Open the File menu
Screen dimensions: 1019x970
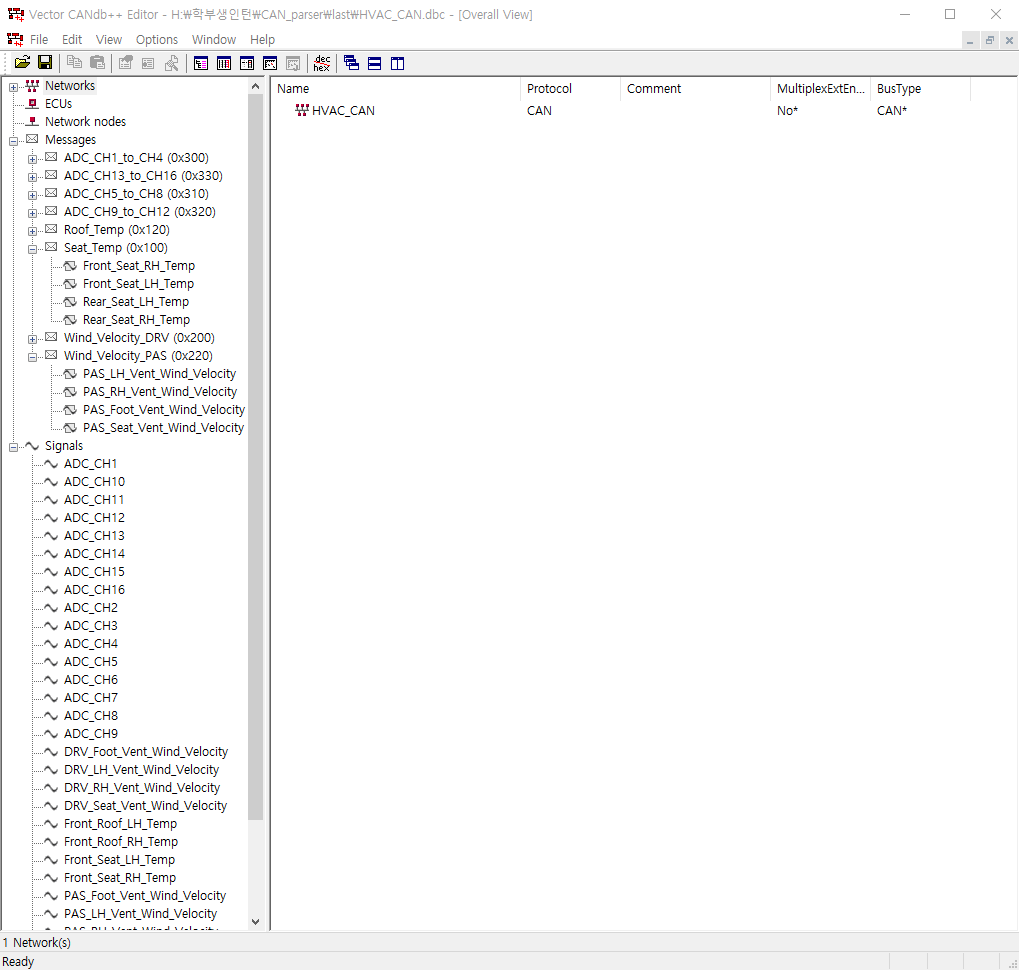[39, 40]
